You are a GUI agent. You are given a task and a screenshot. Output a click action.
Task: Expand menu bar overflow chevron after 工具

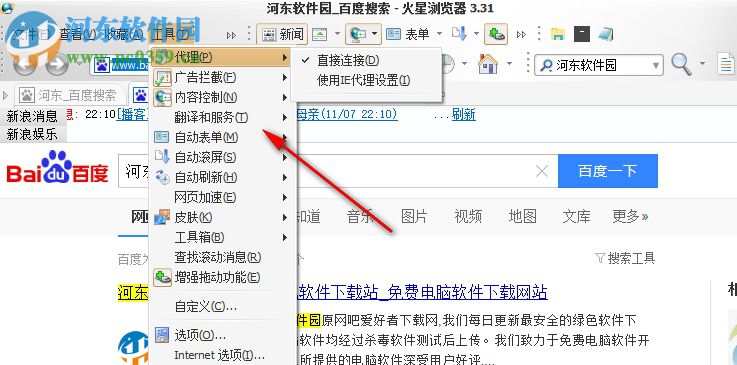pos(231,35)
